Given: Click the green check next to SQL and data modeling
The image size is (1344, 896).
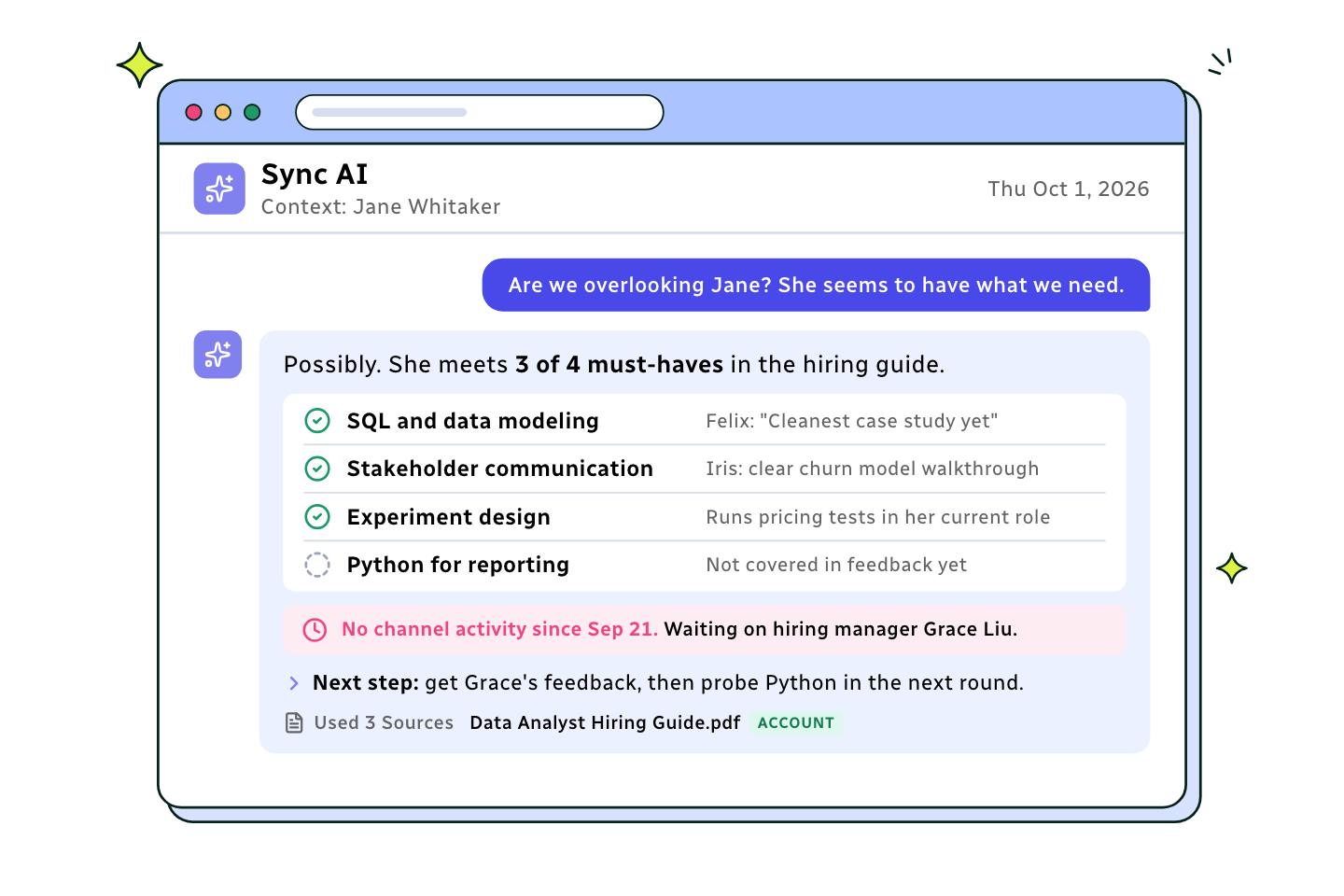Looking at the screenshot, I should [x=317, y=421].
